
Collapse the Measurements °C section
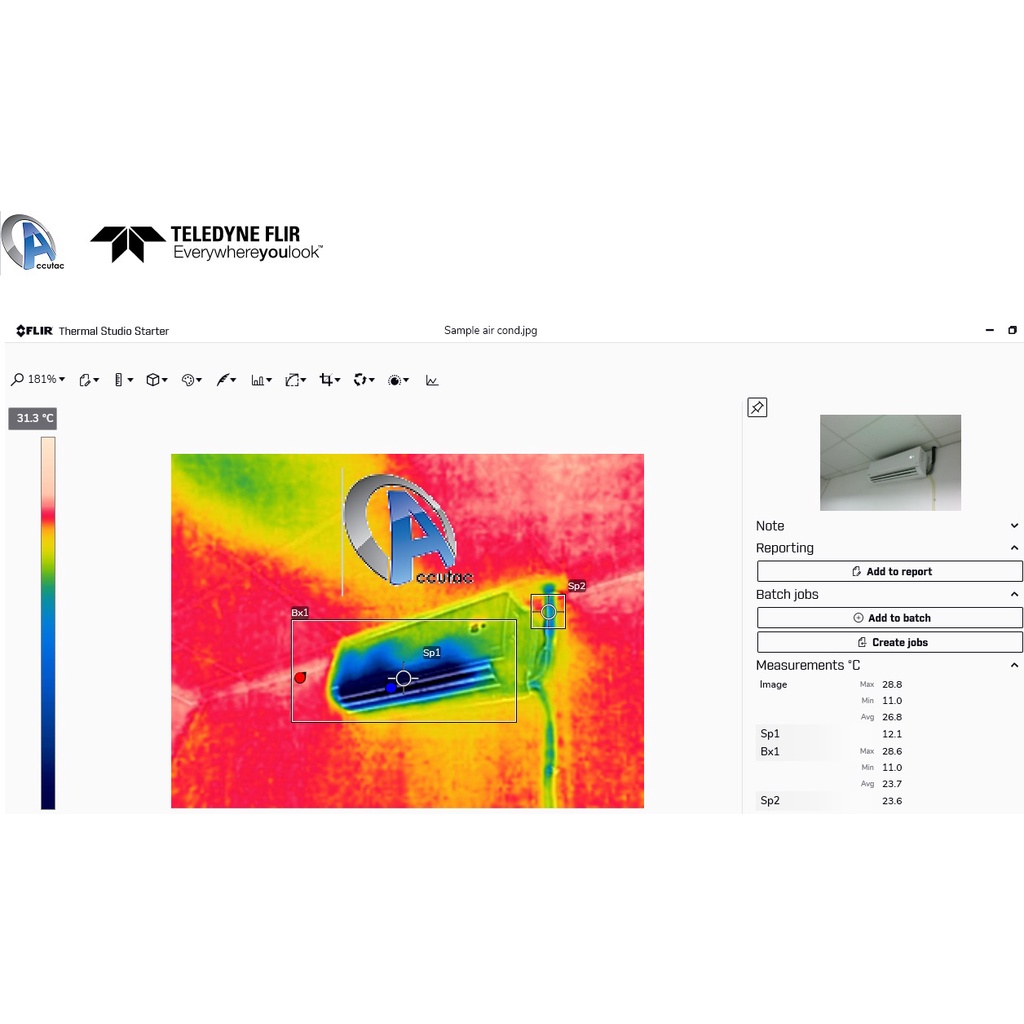tap(1014, 665)
